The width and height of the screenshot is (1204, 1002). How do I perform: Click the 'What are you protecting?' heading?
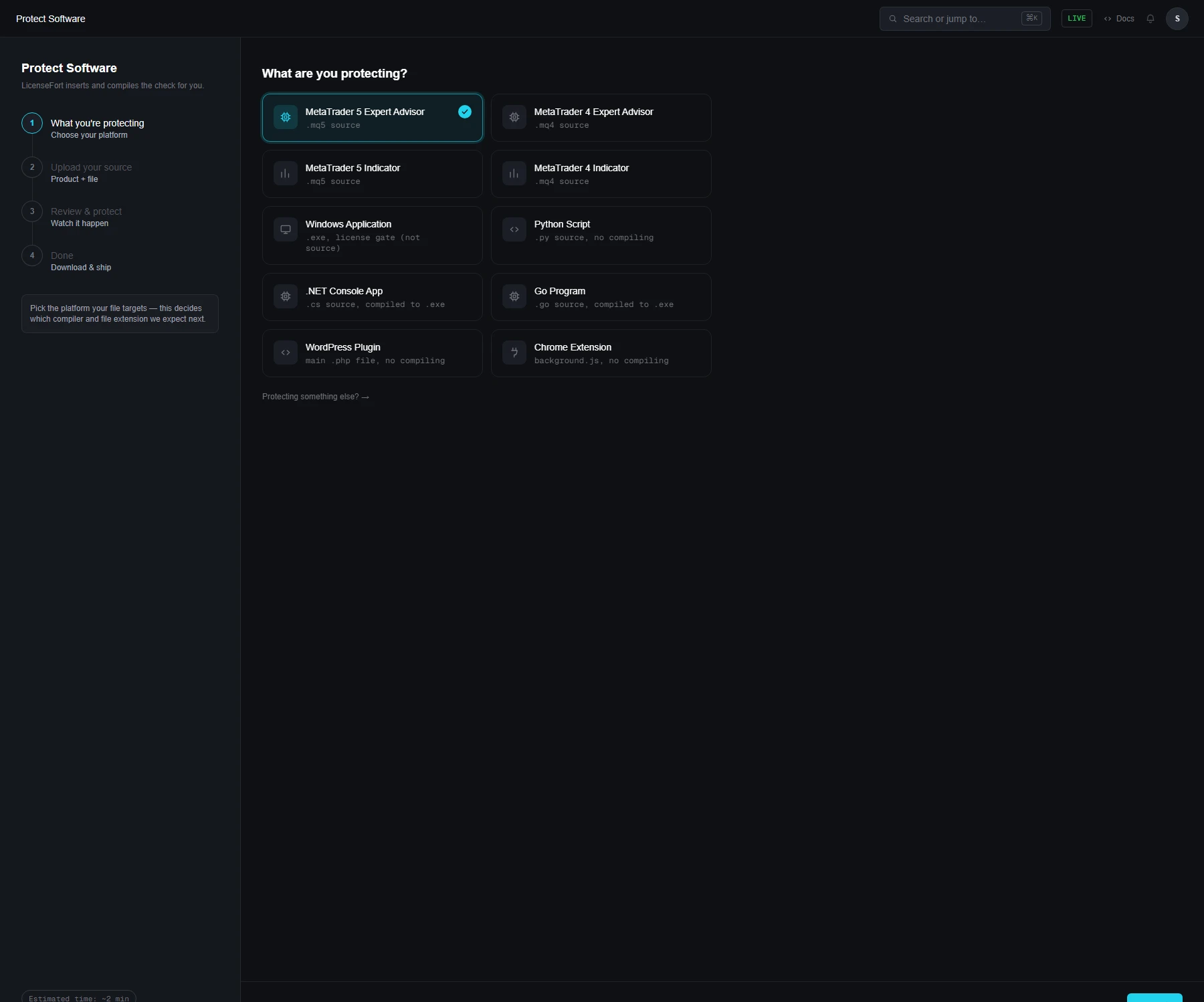[x=334, y=74]
